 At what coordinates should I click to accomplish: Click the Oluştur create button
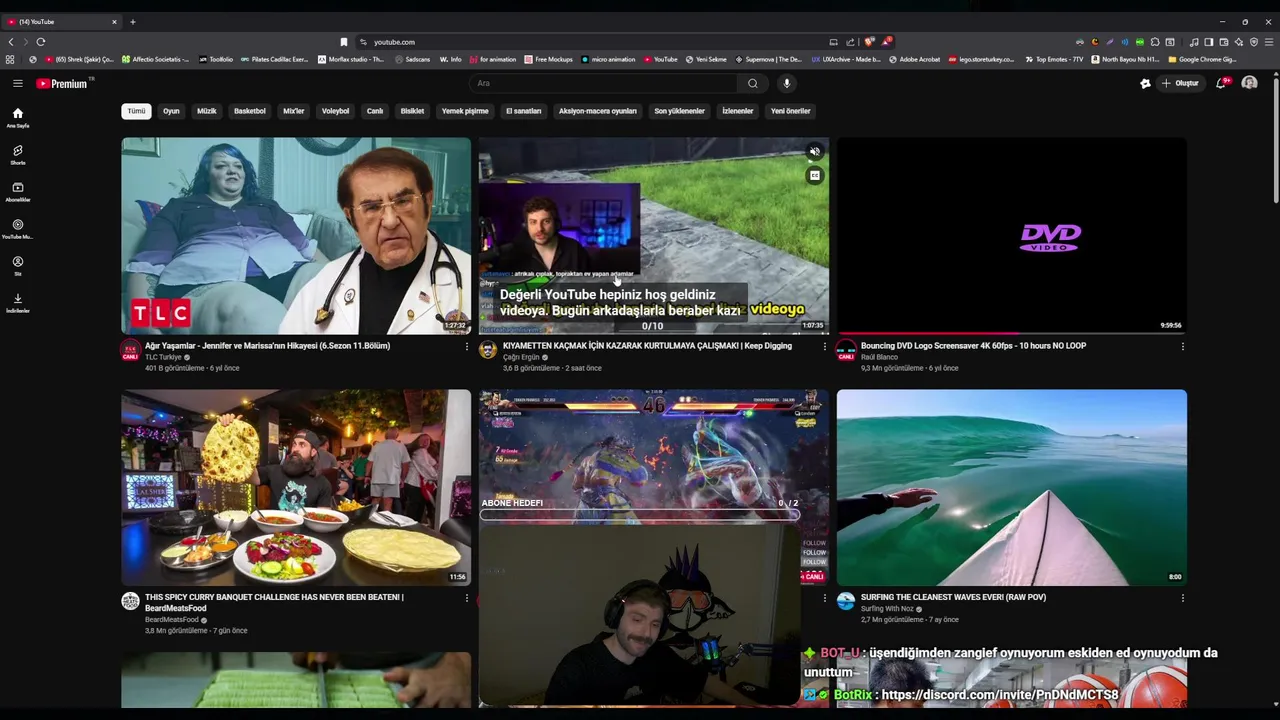pos(1180,83)
